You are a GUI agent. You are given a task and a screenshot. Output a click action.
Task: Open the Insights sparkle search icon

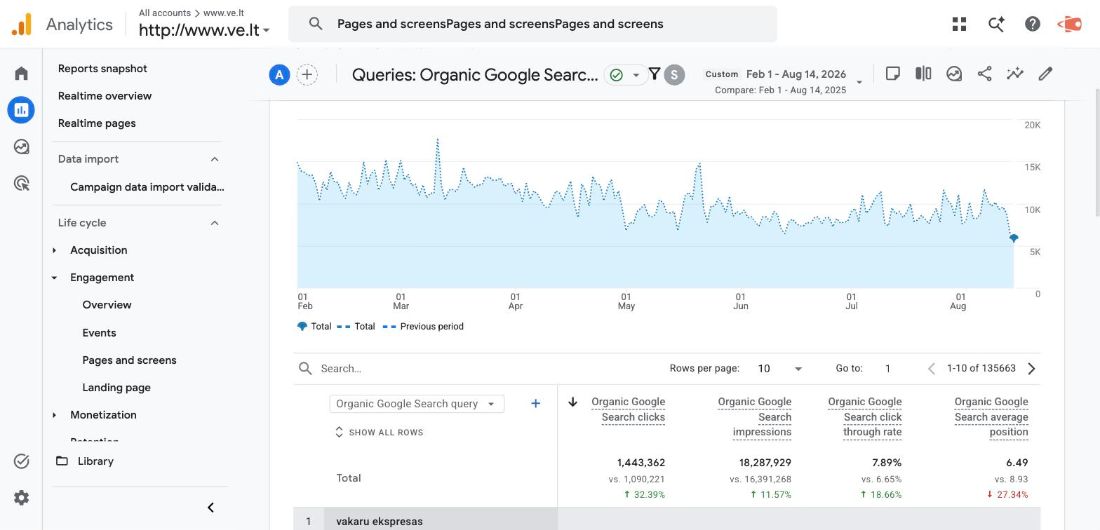click(995, 24)
